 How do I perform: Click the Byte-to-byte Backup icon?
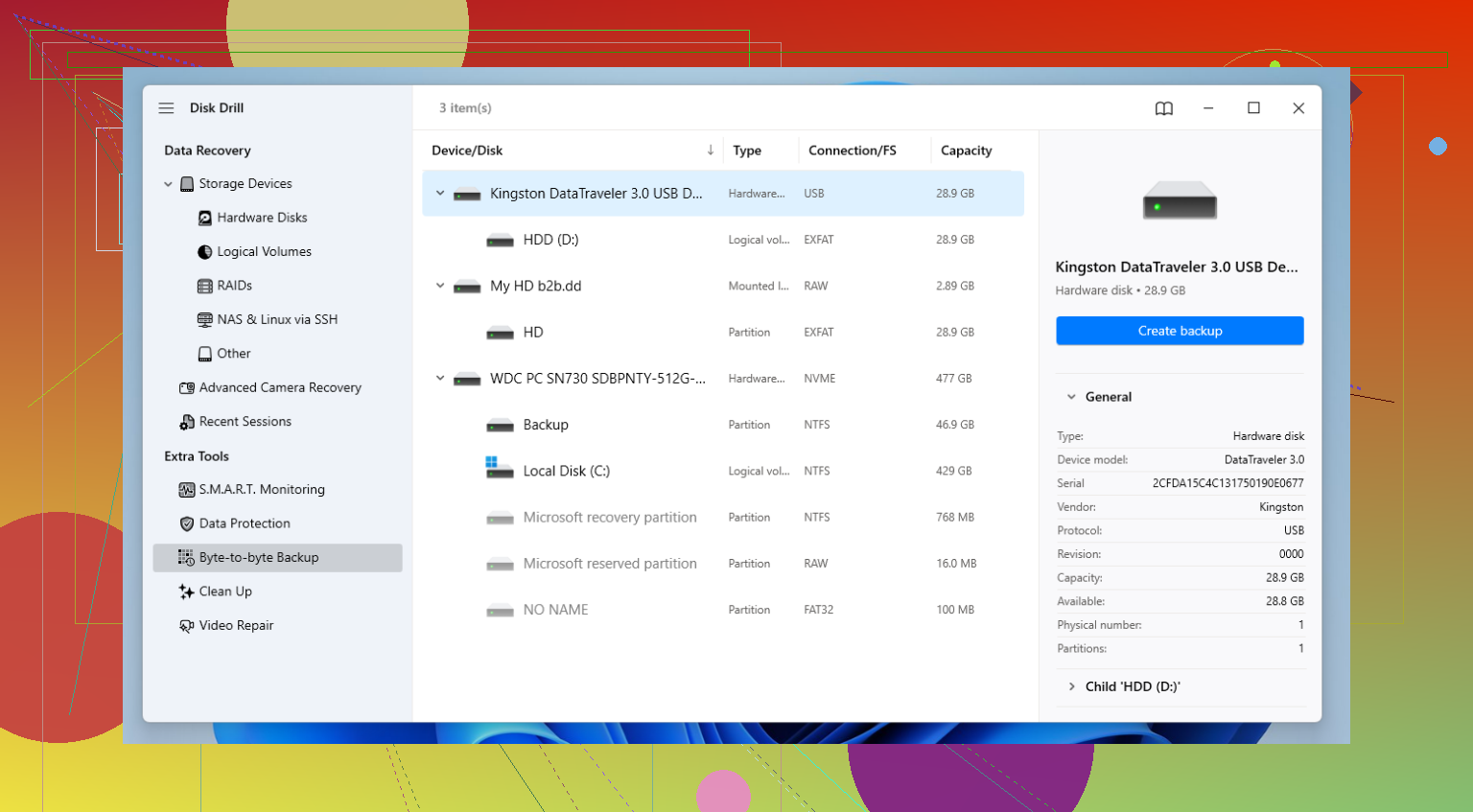186,558
